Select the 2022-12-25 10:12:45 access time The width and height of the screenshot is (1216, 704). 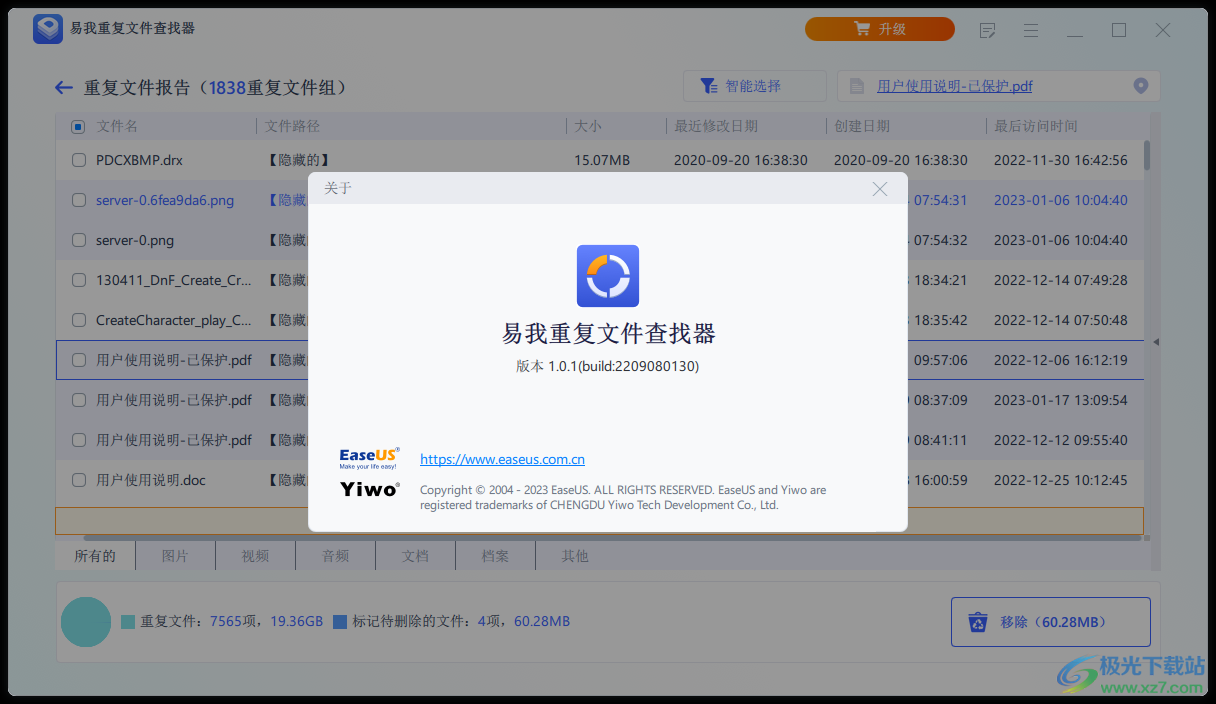coord(1061,480)
